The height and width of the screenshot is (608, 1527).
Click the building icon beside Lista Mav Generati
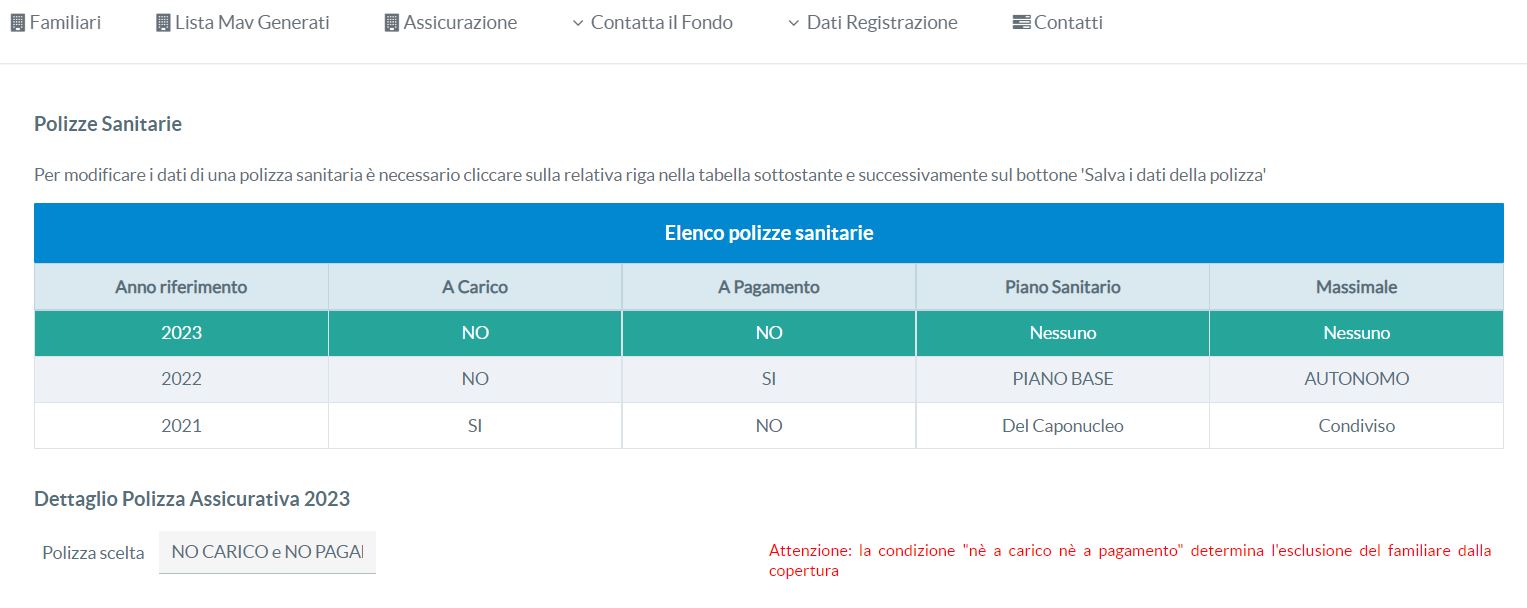(163, 23)
